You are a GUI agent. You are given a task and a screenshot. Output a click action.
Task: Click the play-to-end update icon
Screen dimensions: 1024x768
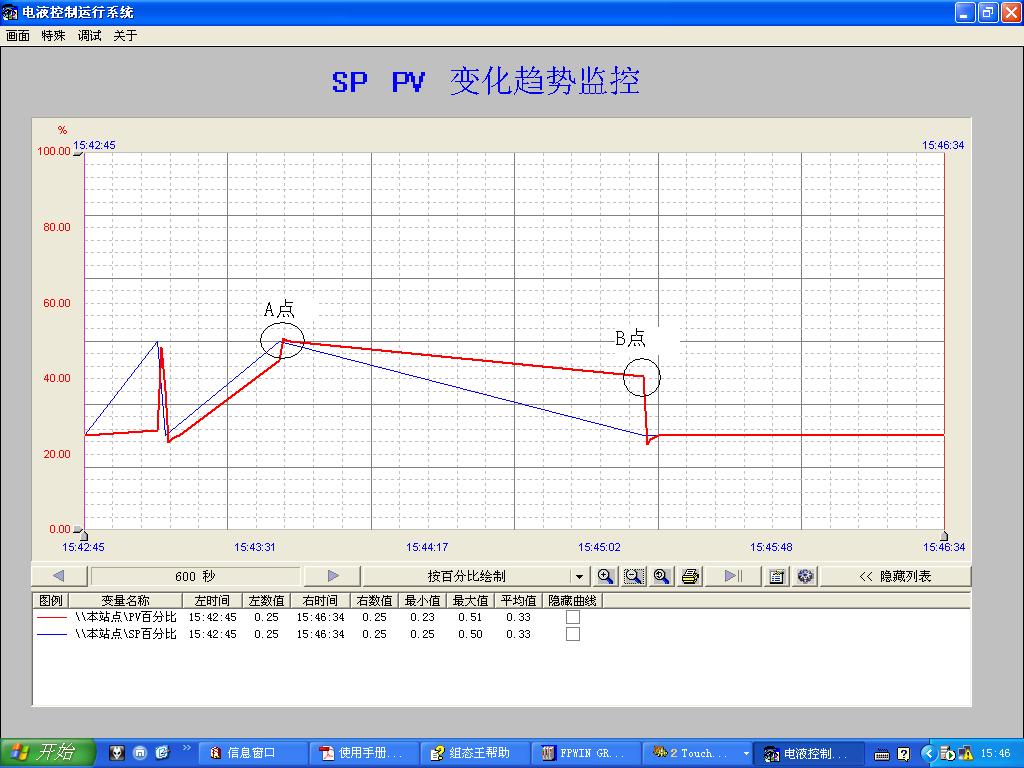733,576
